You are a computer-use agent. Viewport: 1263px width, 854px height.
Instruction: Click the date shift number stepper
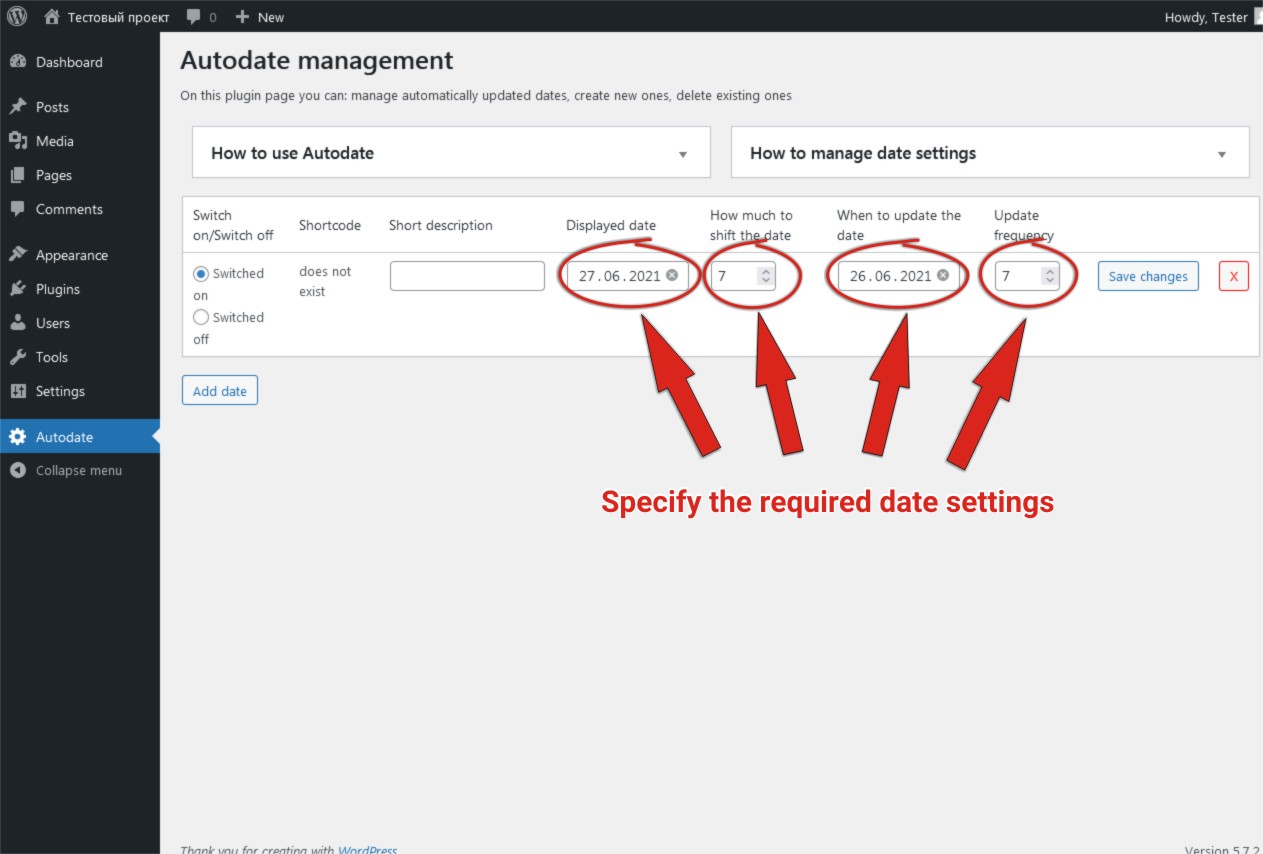click(766, 276)
